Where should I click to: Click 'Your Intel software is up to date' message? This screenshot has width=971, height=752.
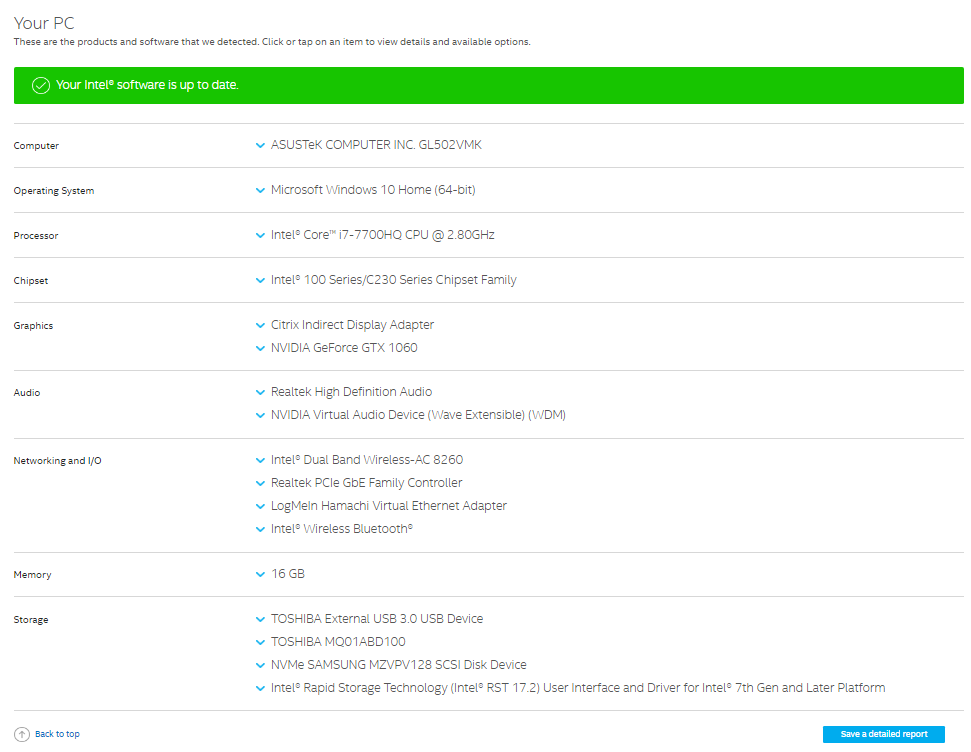(x=147, y=85)
